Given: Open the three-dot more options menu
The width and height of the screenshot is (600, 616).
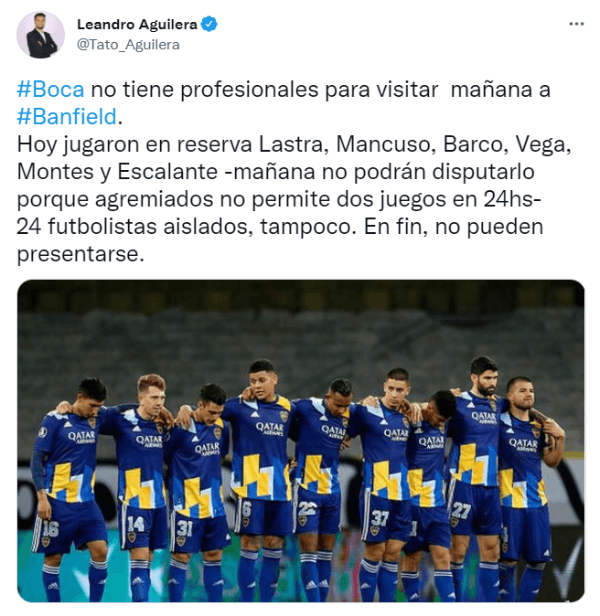Looking at the screenshot, I should [x=576, y=24].
